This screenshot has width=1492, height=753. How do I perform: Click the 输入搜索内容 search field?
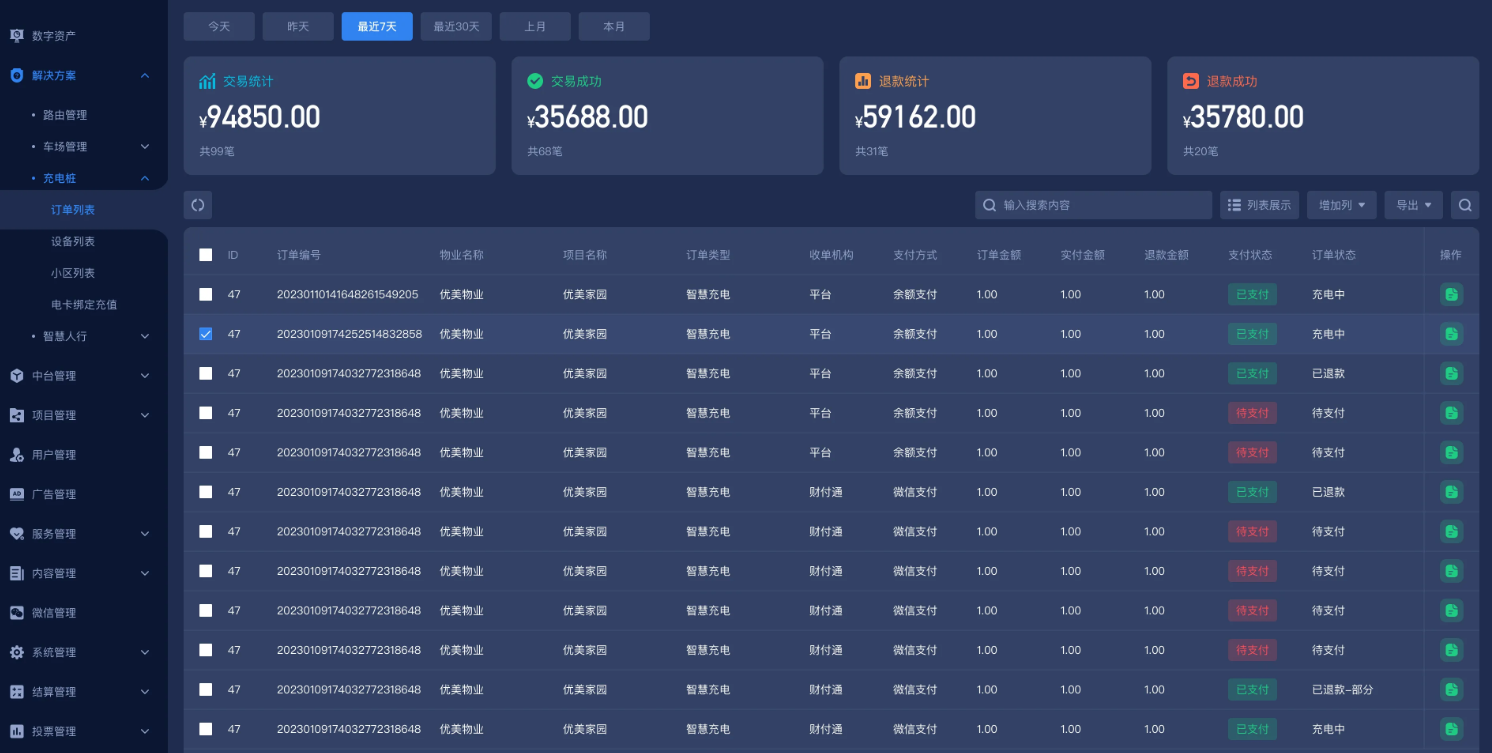(1100, 205)
